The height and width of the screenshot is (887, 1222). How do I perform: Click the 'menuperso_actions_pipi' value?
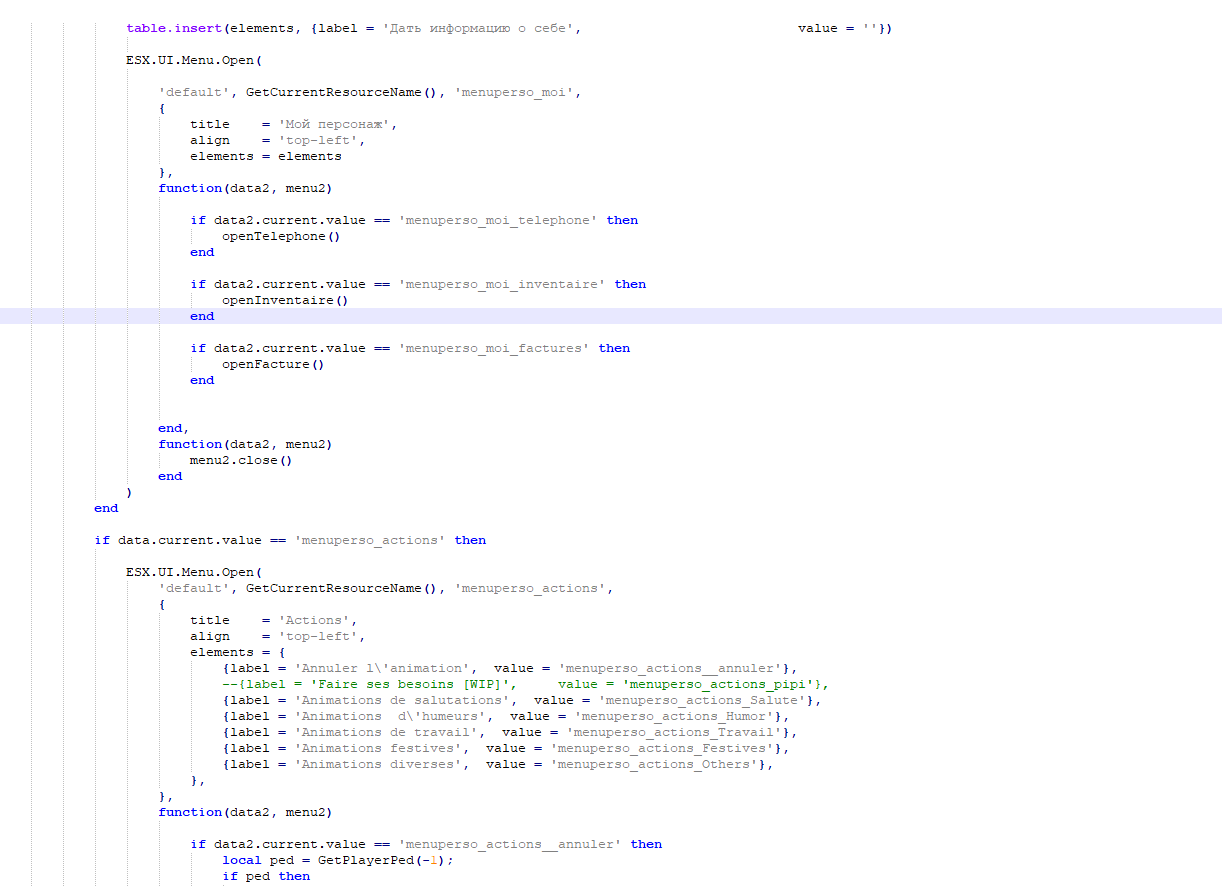(718, 684)
